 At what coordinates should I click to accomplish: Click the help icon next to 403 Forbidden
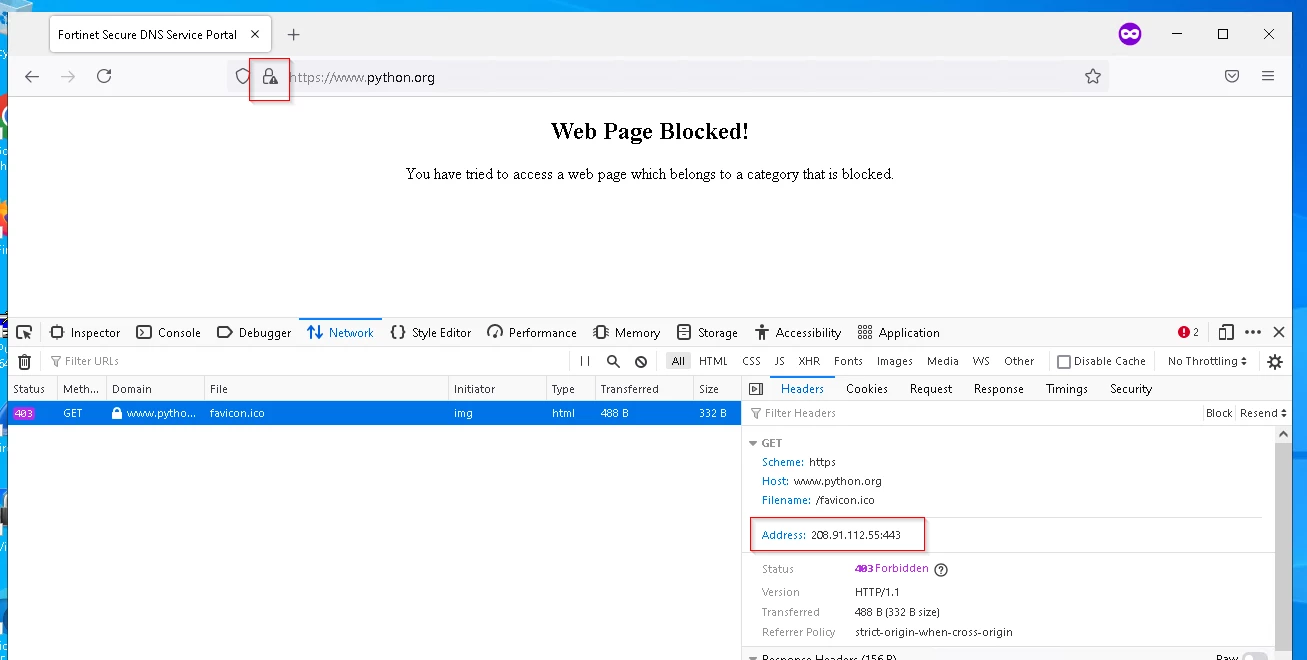940,570
